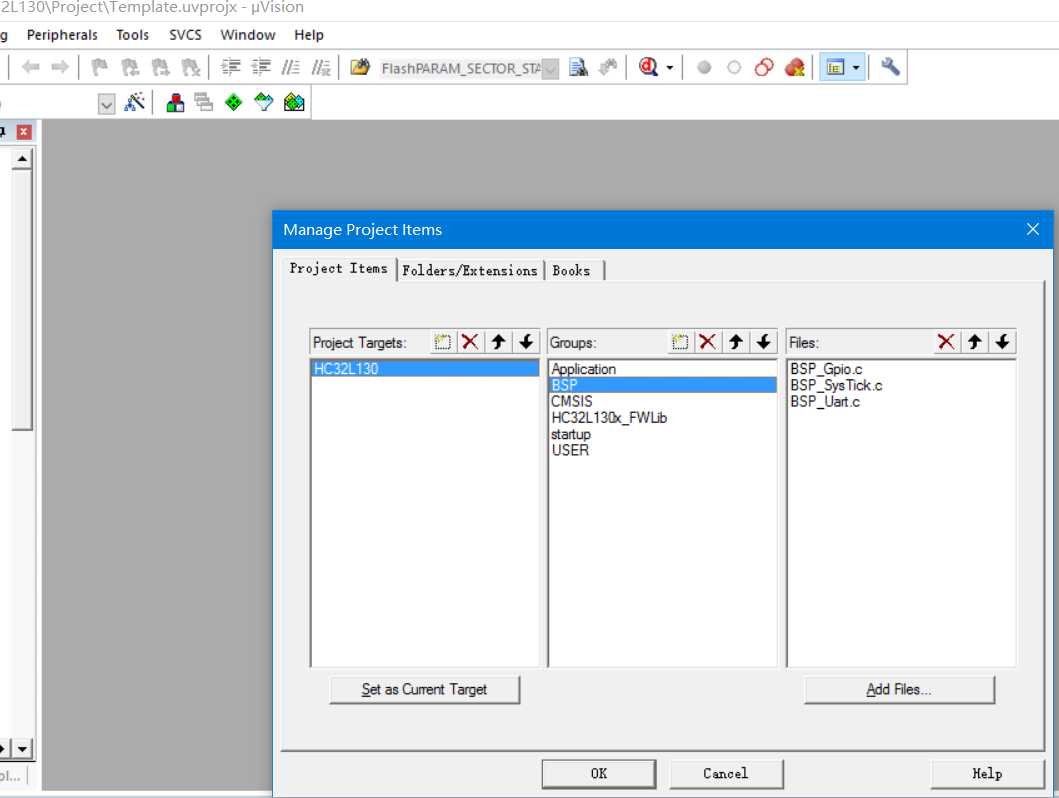Image resolution: width=1059 pixels, height=798 pixels.
Task: Enable or disable breakpoint with hollow circle icon
Action: pos(734,68)
